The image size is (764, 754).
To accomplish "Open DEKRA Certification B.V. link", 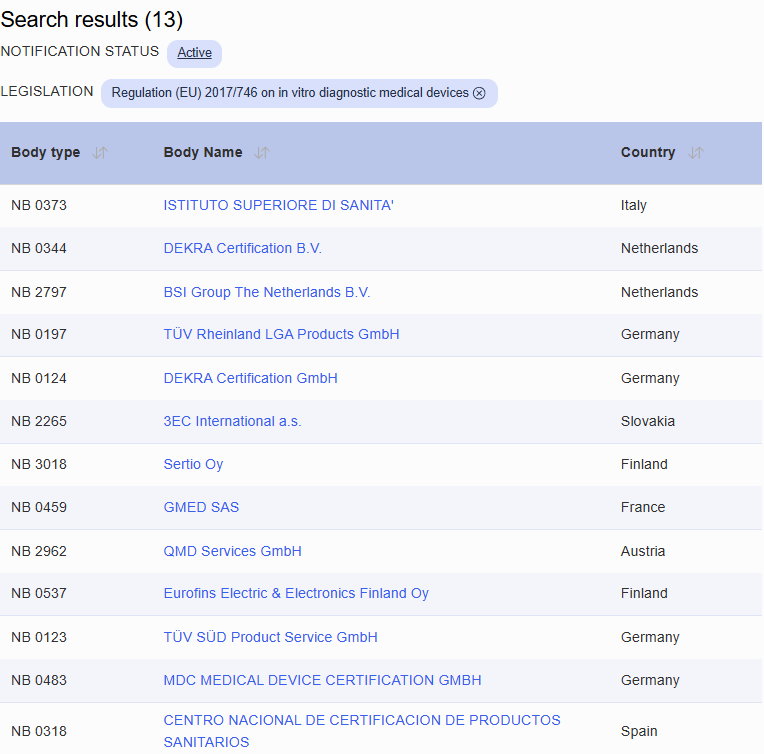I will click(243, 249).
